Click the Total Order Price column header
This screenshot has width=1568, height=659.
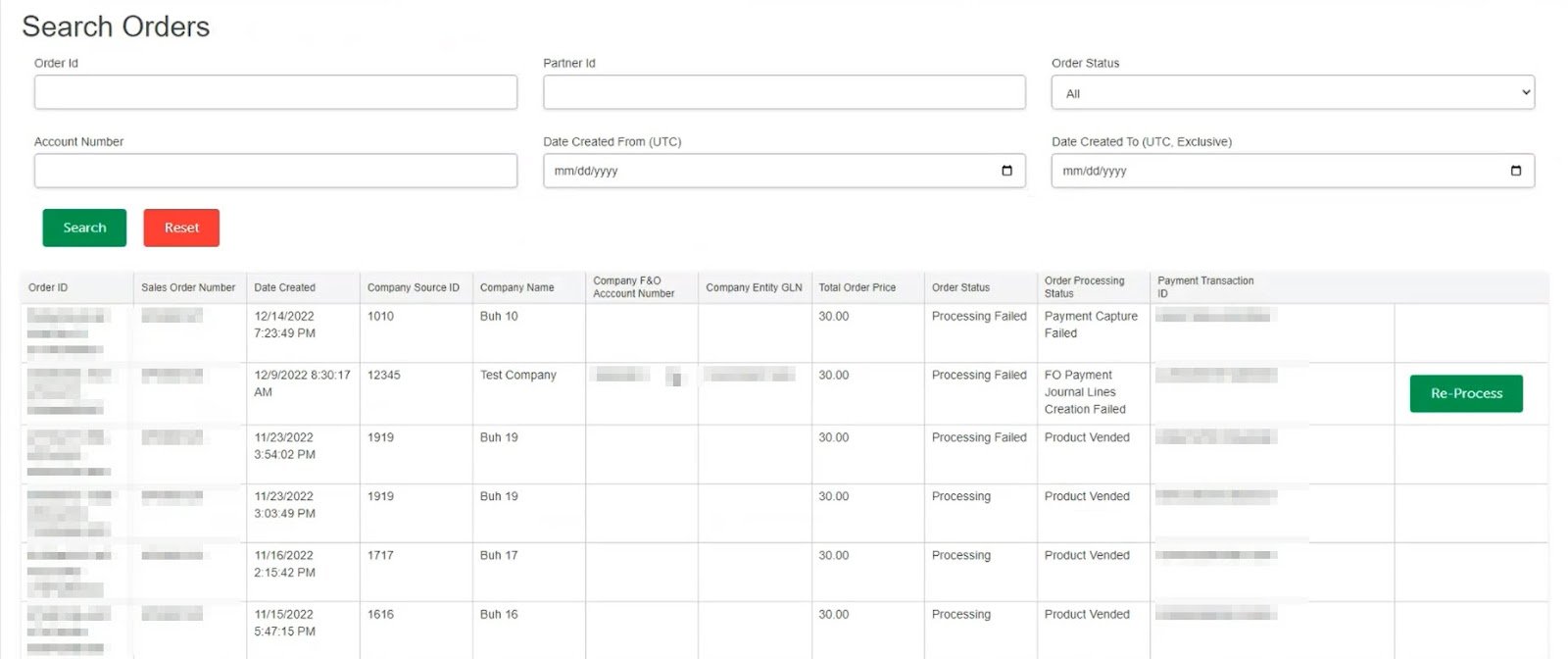pyautogui.click(x=857, y=287)
